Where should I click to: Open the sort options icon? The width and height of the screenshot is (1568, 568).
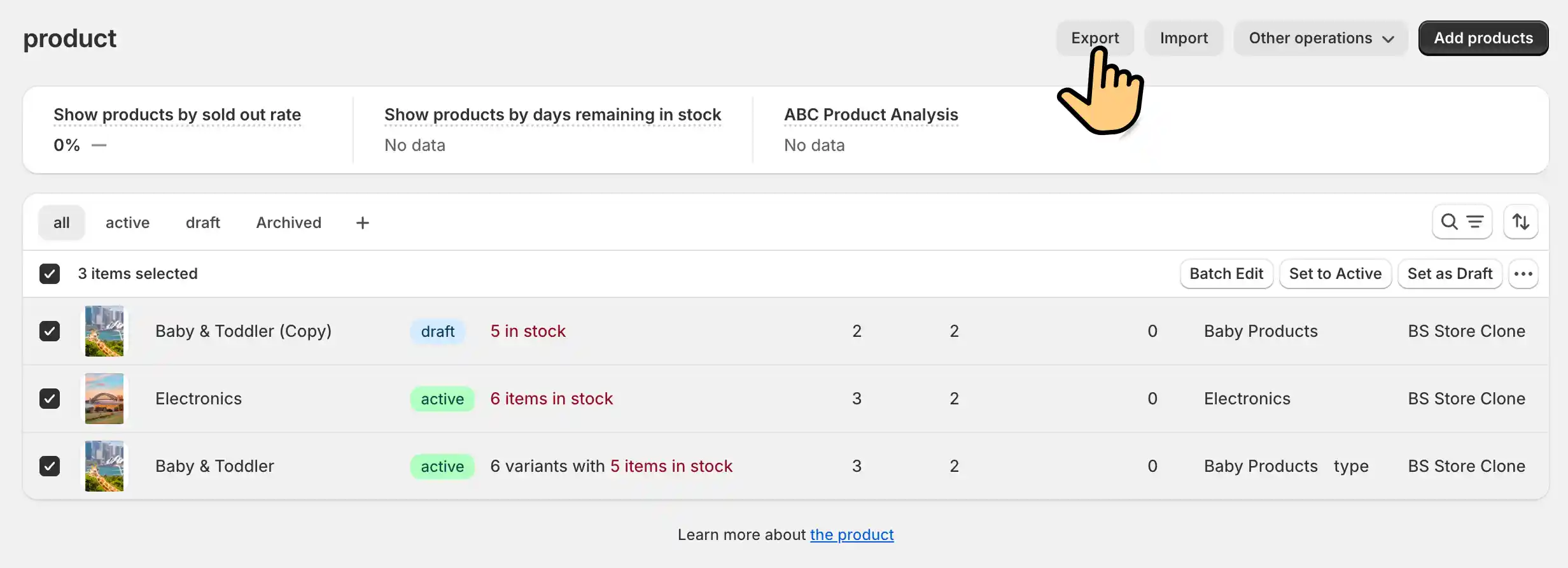1521,222
